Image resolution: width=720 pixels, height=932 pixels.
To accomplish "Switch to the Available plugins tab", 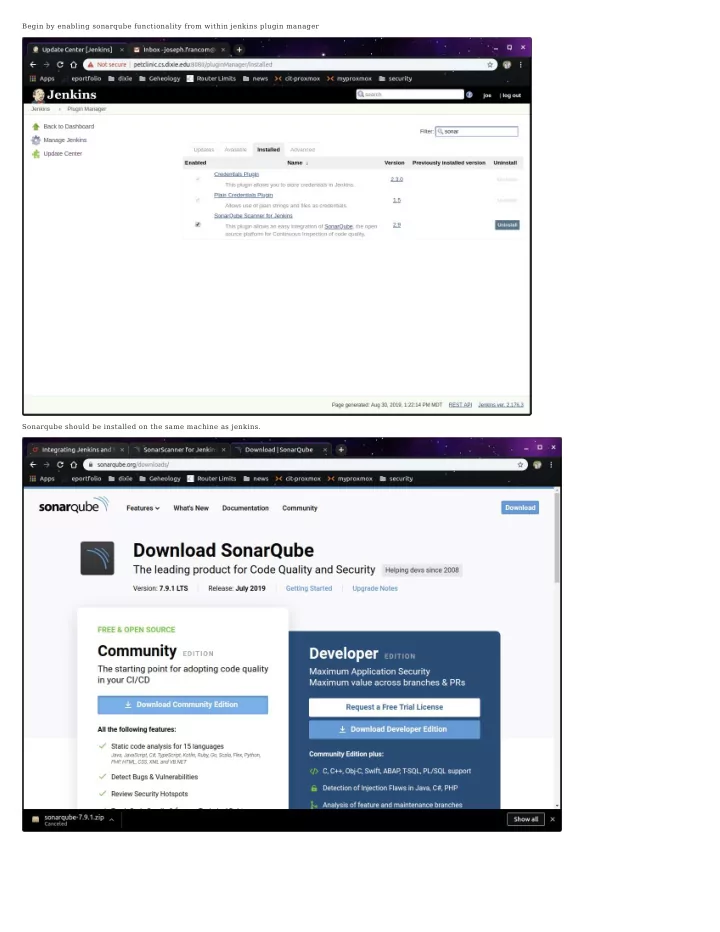I will pos(235,149).
